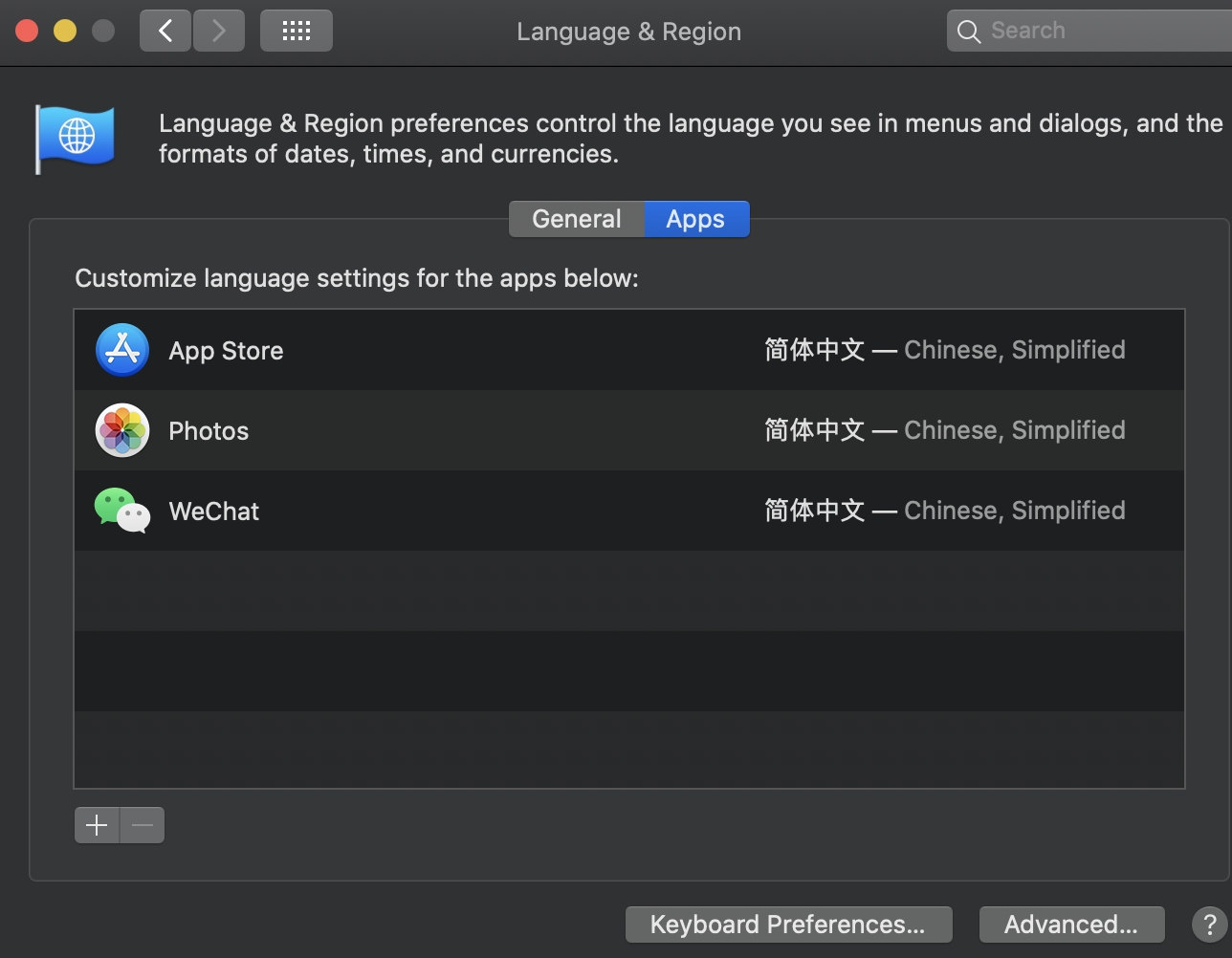Click the plus button to add app
Image resolution: width=1232 pixels, height=958 pixels.
pos(97,825)
